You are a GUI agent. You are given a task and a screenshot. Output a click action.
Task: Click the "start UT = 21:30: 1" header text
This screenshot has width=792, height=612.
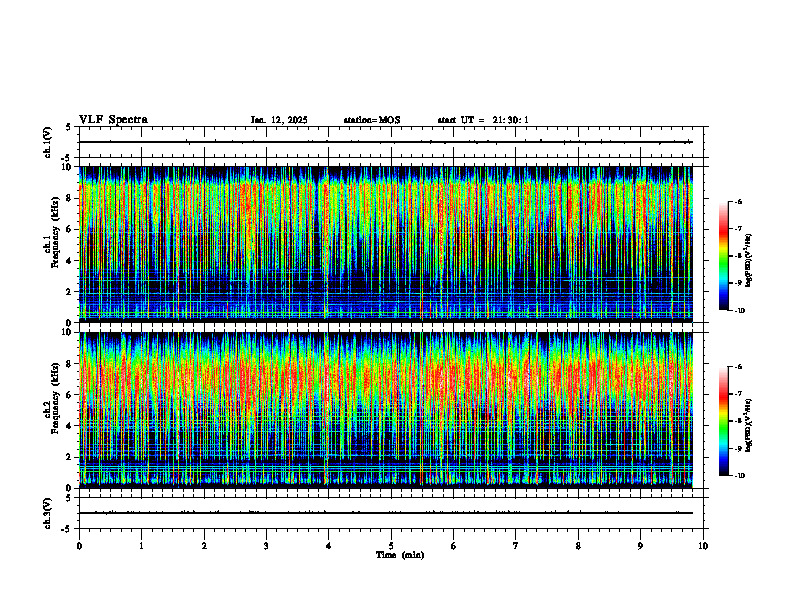pyautogui.click(x=483, y=120)
